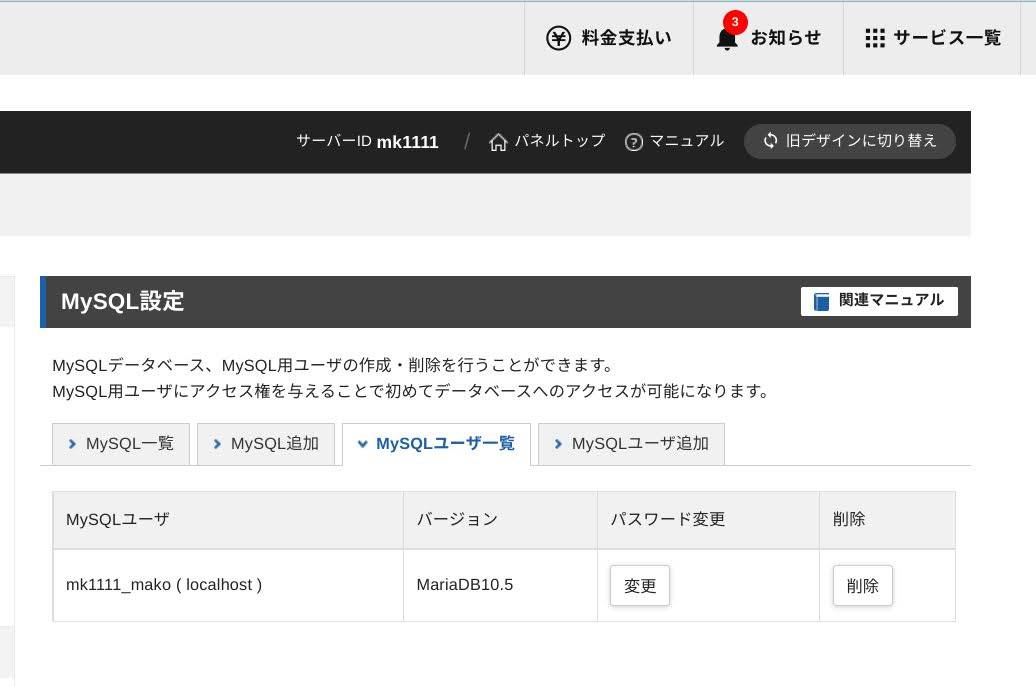Click mk1111_mako ( localhost ) user cell

coord(228,585)
